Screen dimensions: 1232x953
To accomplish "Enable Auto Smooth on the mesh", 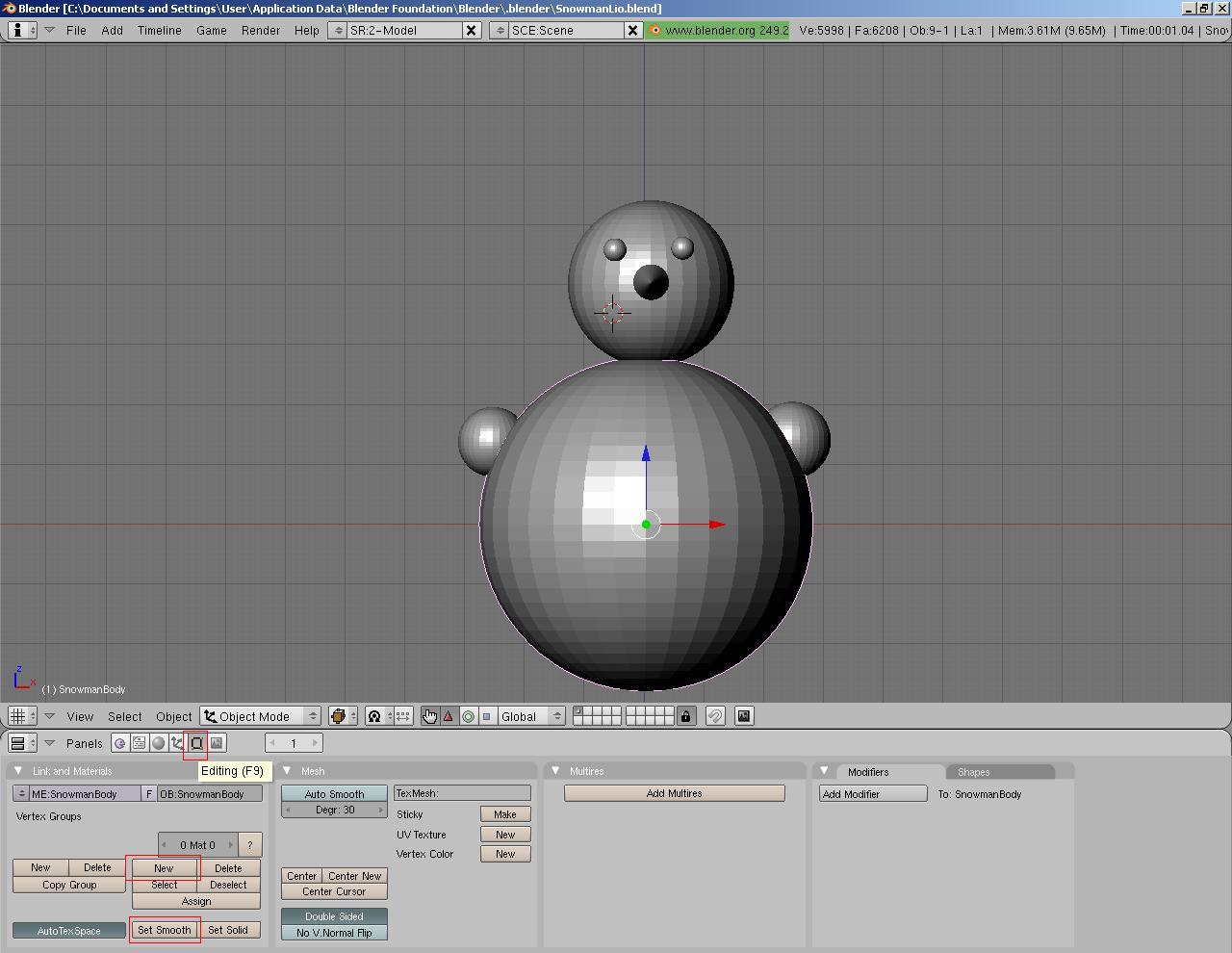I will click(x=334, y=793).
